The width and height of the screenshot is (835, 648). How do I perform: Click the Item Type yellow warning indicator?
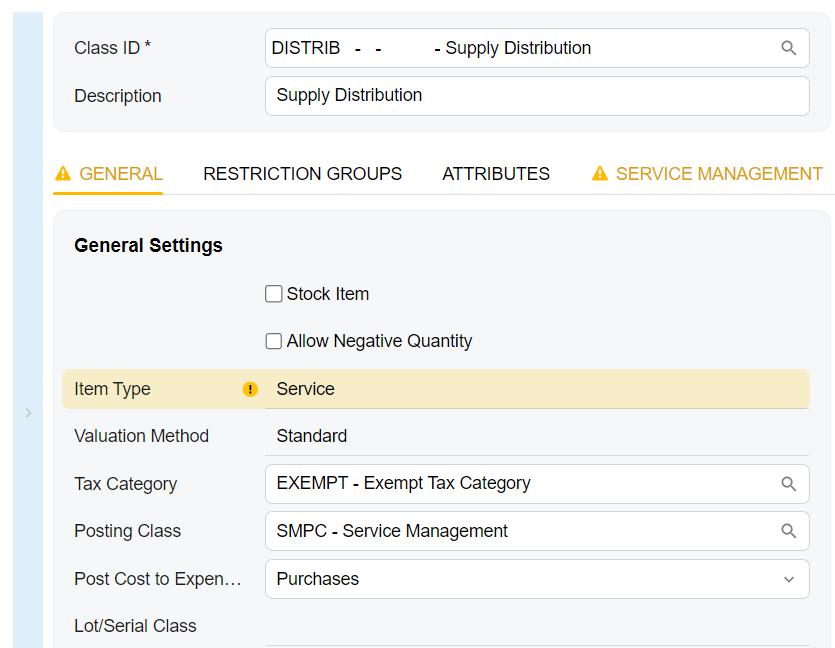coord(250,390)
